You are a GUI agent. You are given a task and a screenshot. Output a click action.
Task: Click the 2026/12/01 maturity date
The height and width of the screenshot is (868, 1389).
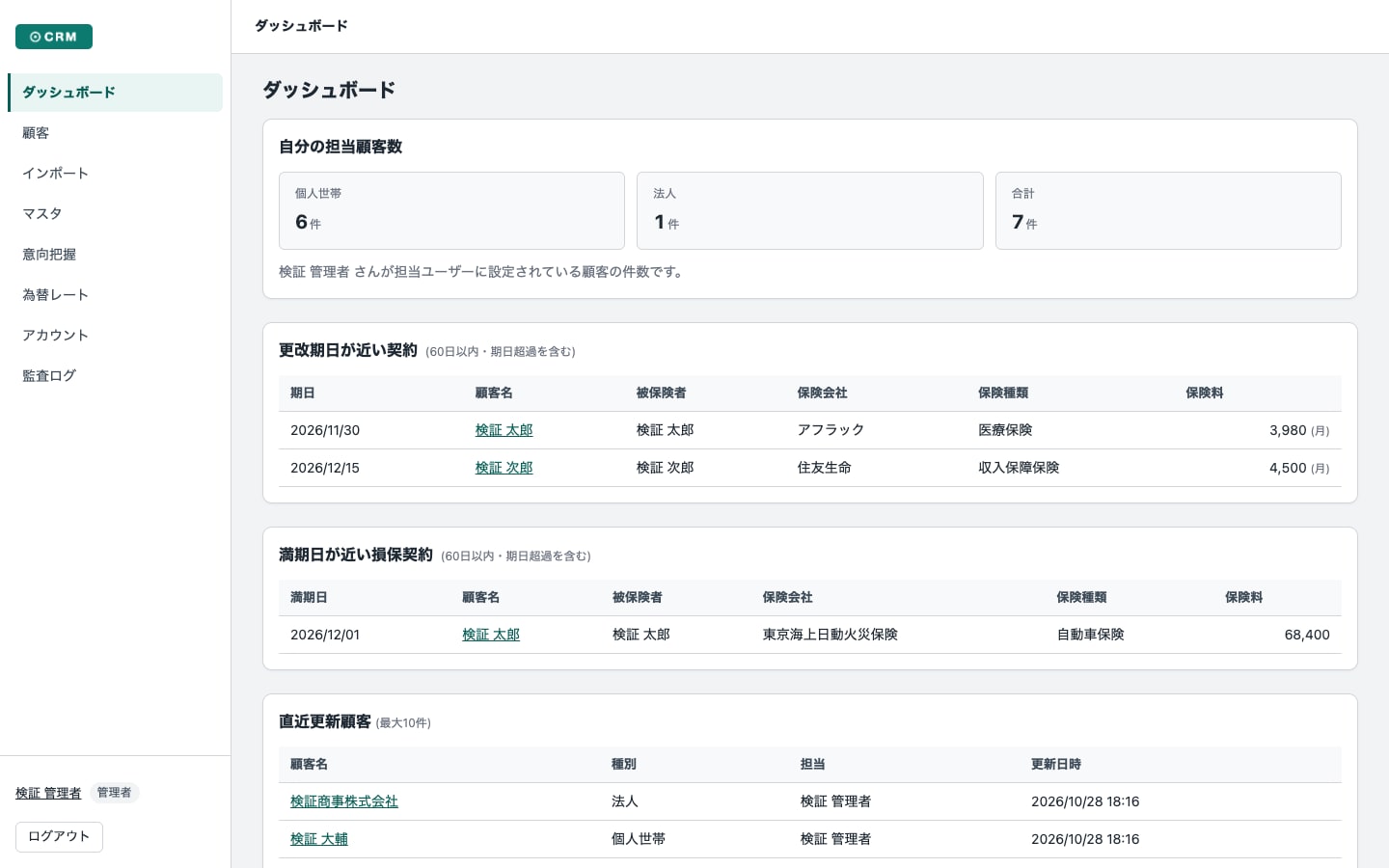pos(325,635)
